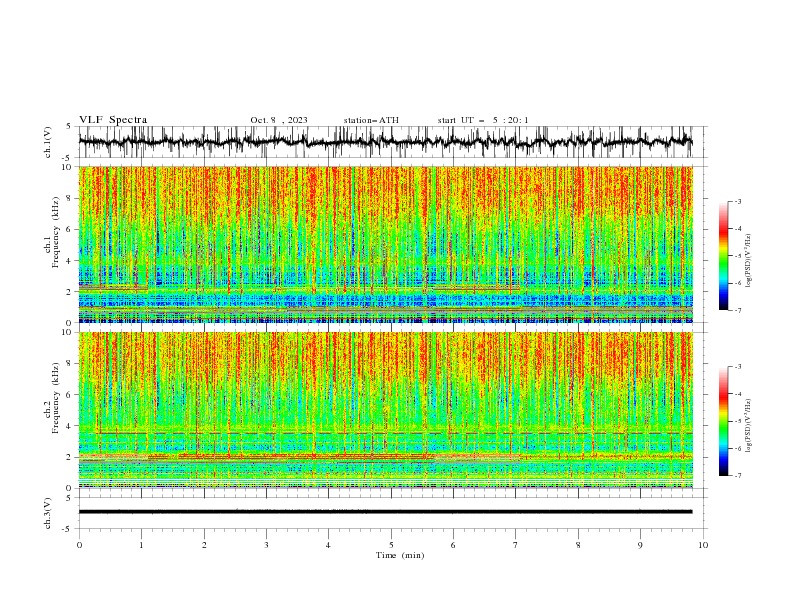Click the "station=ATH" label
Viewport: 792px width, 612px height.
pyautogui.click(x=371, y=120)
